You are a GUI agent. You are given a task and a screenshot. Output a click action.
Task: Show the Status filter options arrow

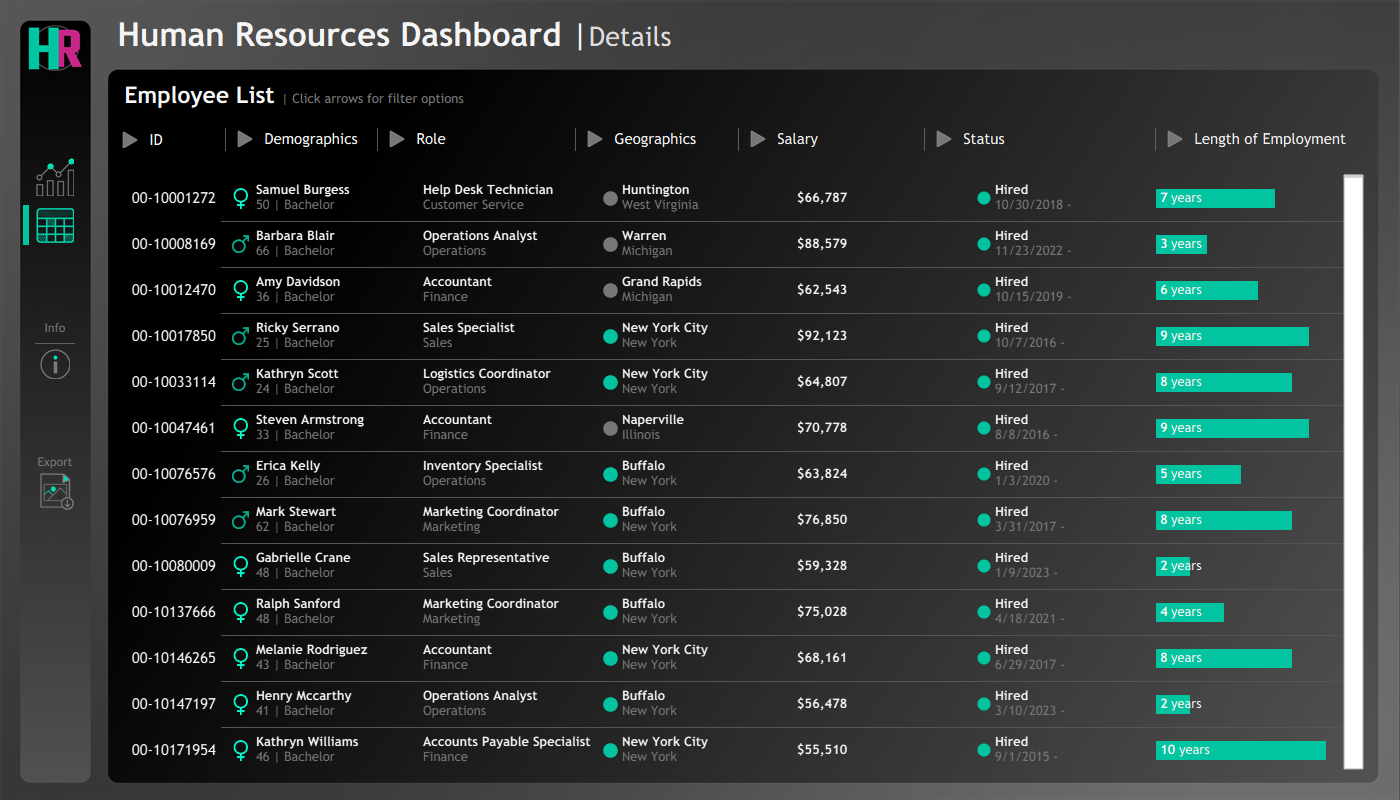[944, 139]
